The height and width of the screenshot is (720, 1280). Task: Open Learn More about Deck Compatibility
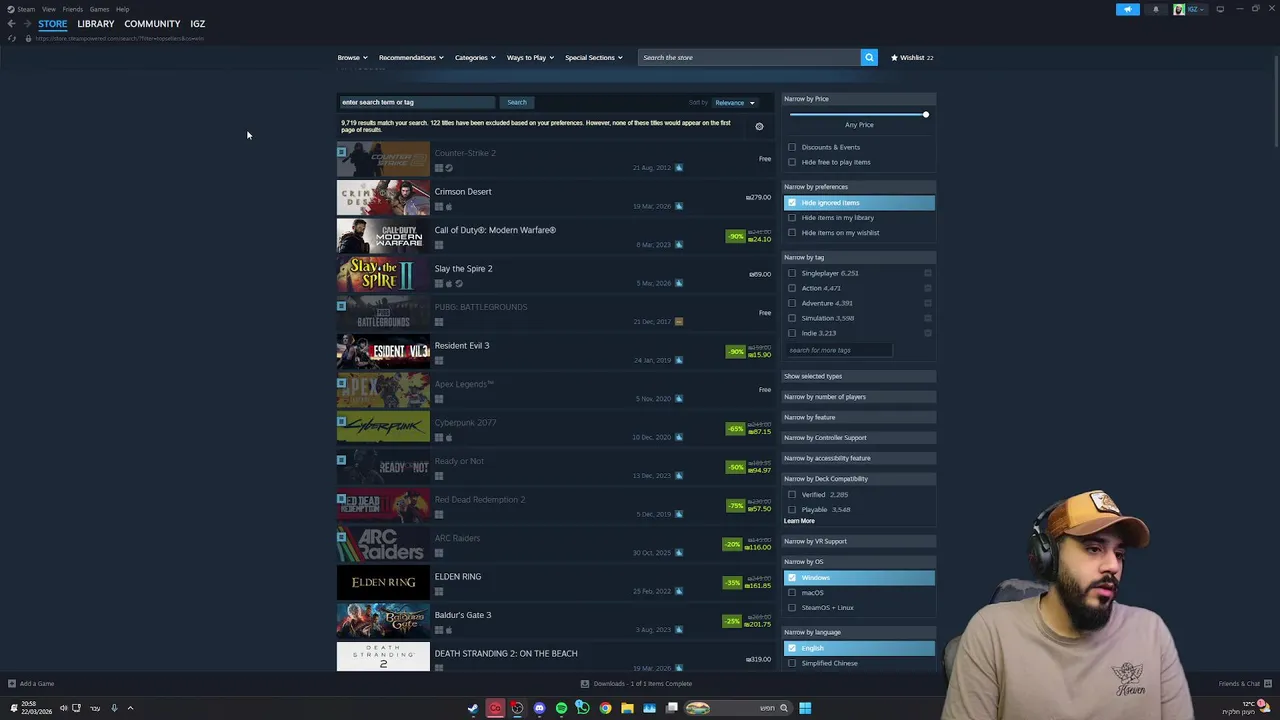coord(799,521)
